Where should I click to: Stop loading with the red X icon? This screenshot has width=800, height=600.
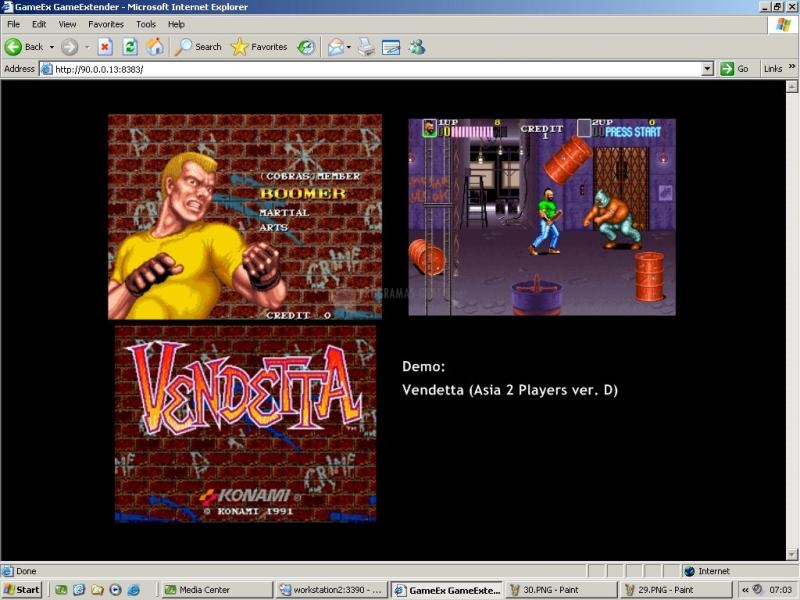105,47
